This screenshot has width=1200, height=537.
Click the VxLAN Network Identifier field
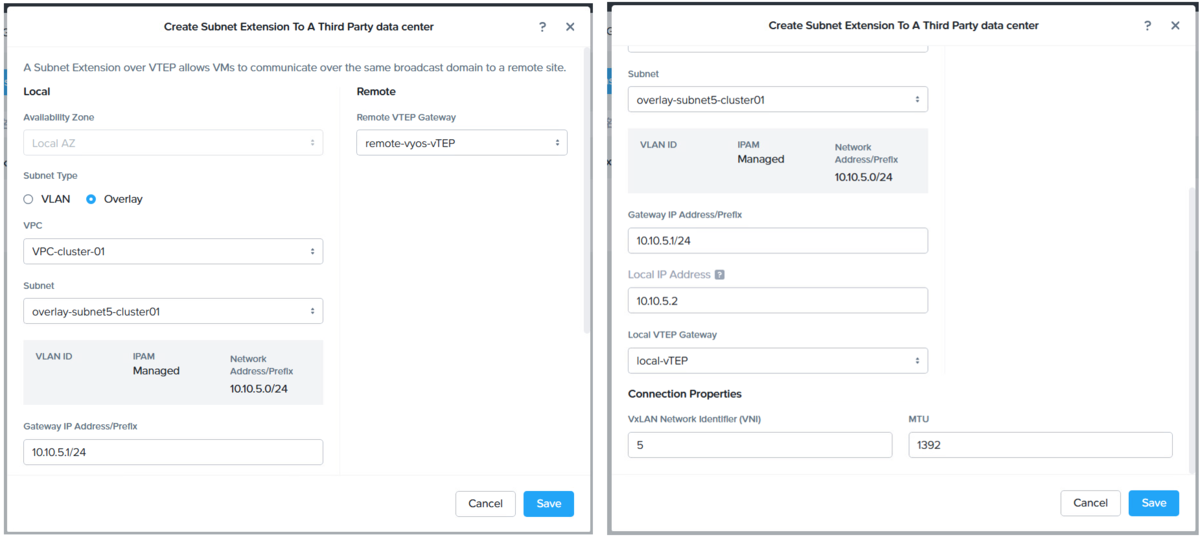coord(760,445)
